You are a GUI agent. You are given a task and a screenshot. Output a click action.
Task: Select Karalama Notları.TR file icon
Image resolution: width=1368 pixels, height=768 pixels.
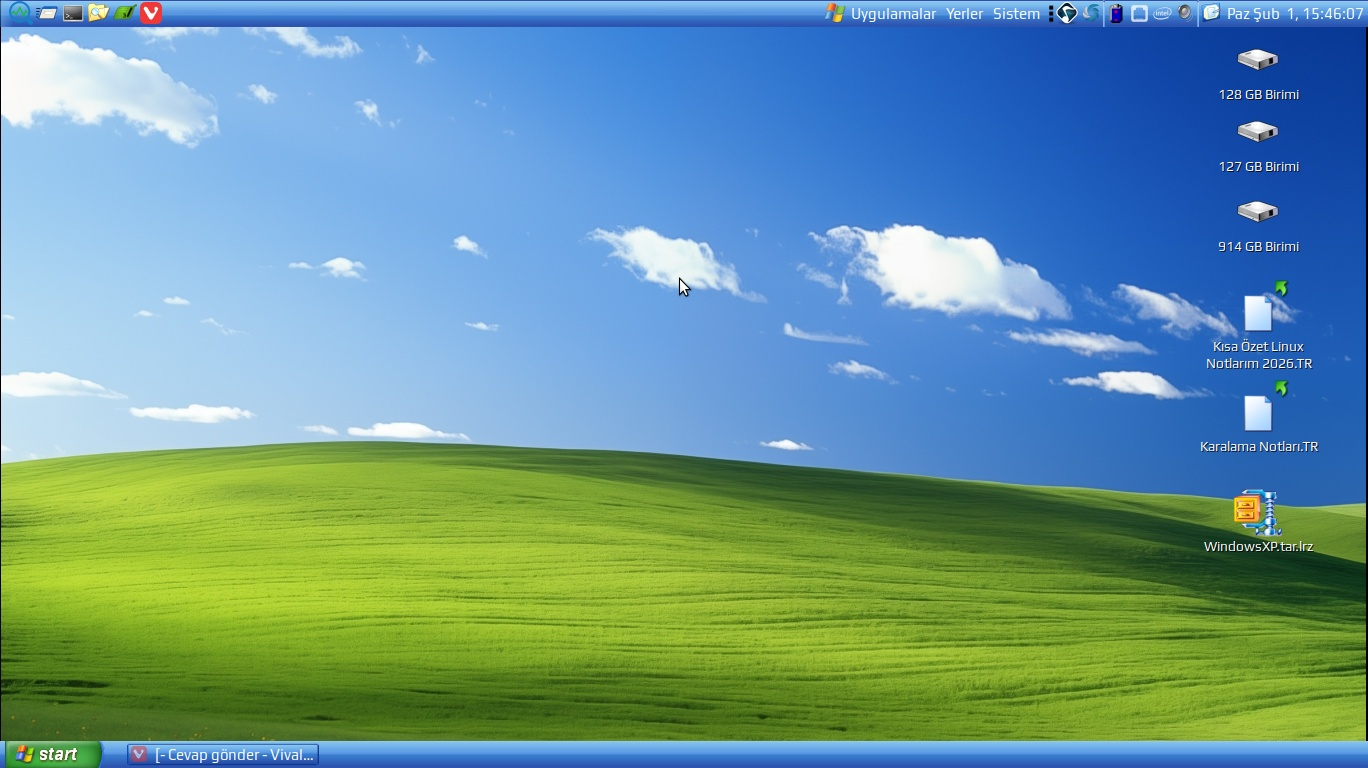1258,412
